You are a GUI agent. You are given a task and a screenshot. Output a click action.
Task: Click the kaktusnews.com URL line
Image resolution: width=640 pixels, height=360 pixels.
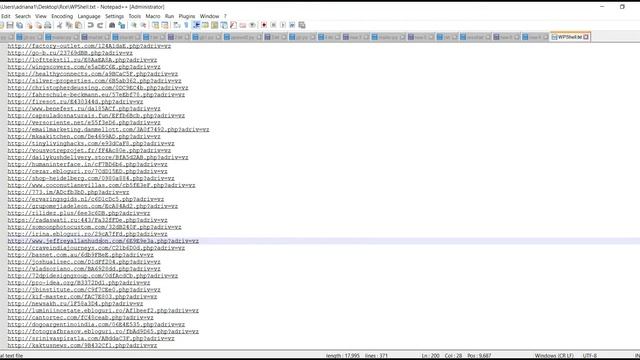click(82, 346)
